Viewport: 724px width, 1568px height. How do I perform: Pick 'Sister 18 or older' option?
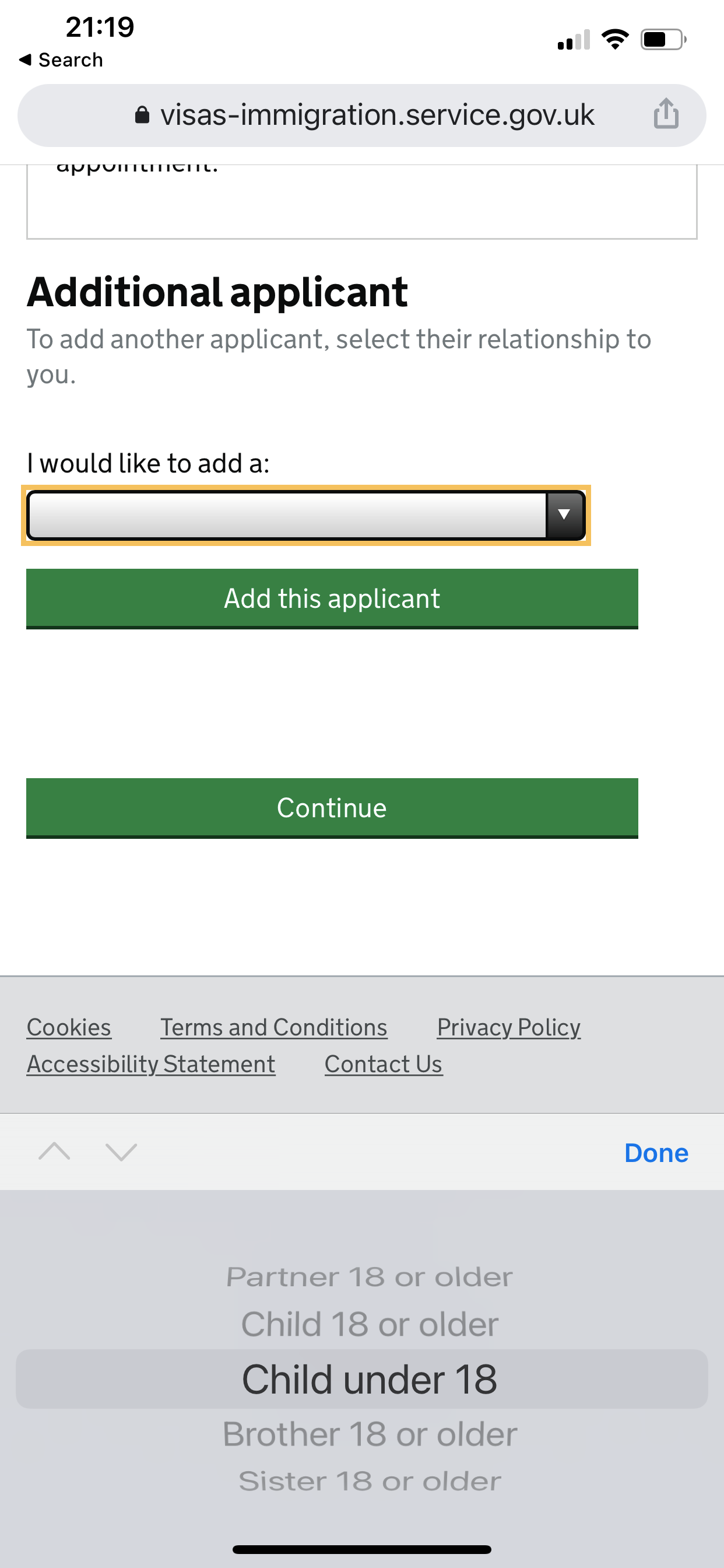[370, 1482]
